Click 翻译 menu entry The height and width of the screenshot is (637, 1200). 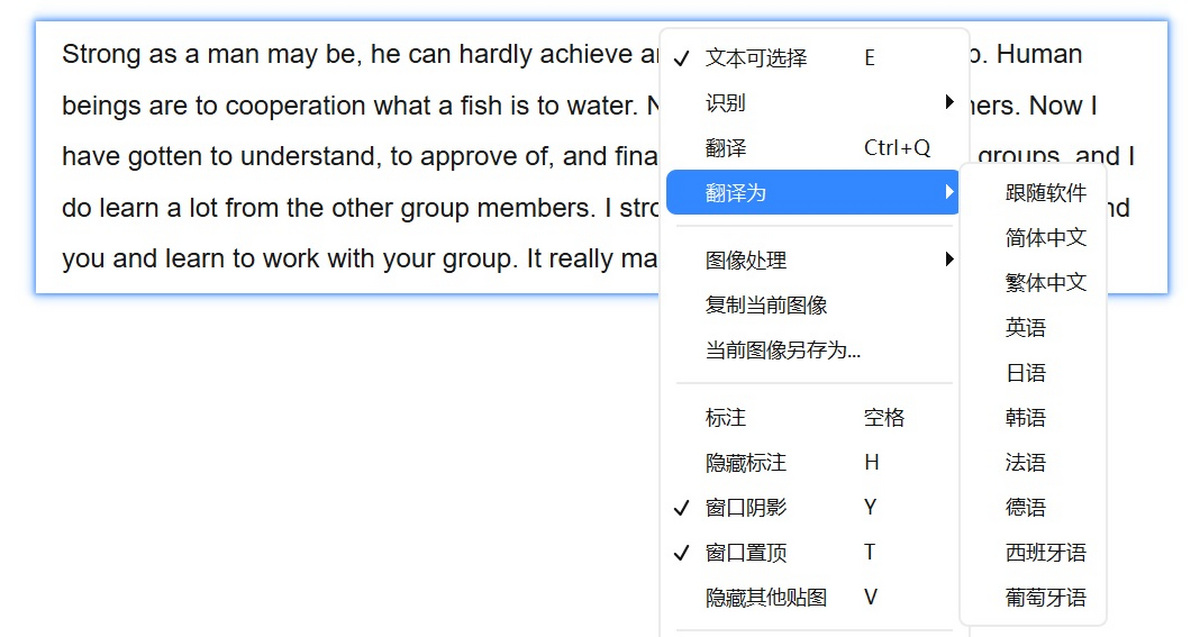tap(726, 149)
